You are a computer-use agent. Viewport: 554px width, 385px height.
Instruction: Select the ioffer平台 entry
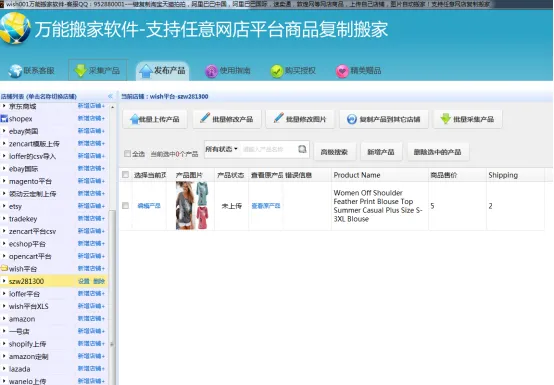click(x=24, y=294)
